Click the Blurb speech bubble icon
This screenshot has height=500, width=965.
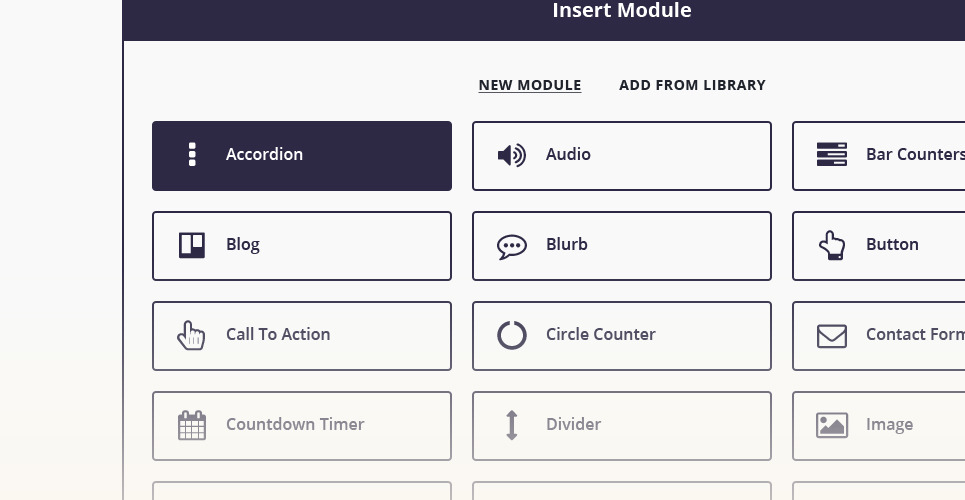coord(511,246)
